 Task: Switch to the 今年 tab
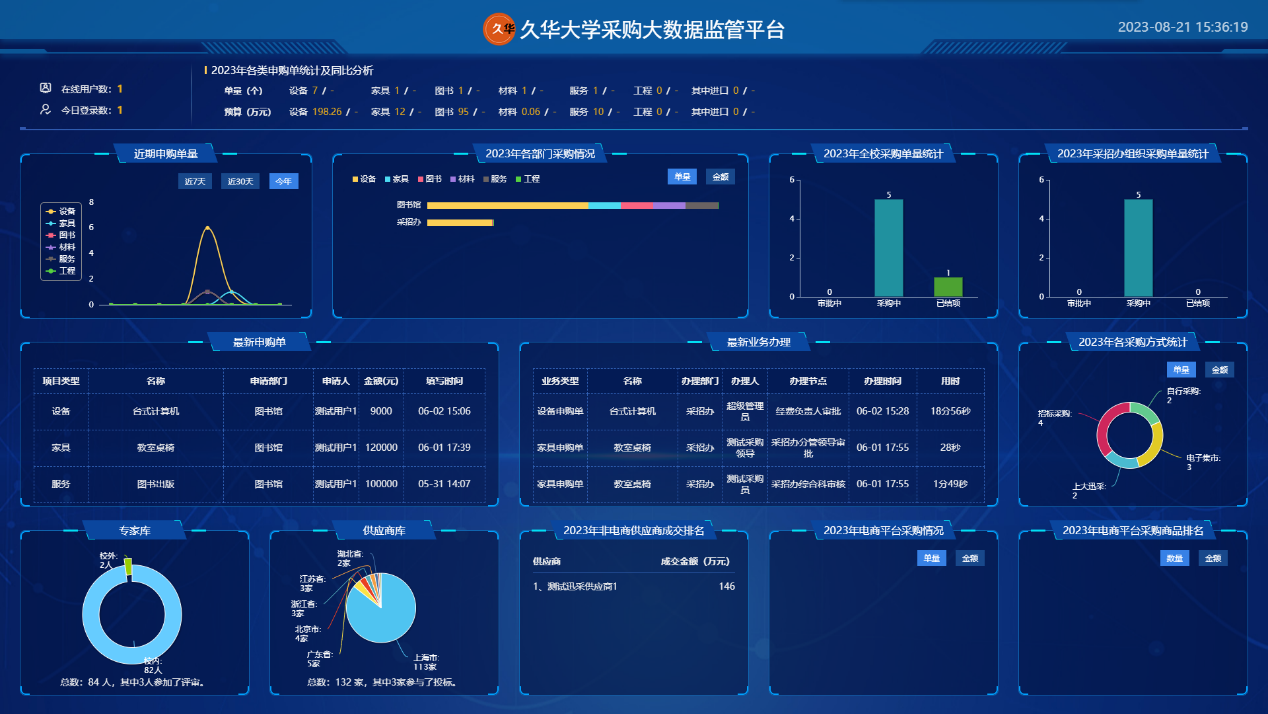(x=283, y=181)
